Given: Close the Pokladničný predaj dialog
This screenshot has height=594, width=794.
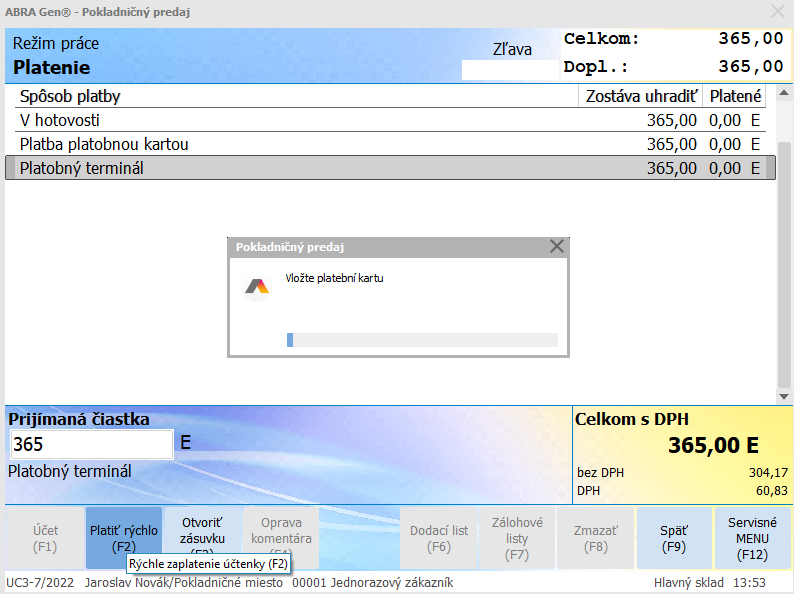Looking at the screenshot, I should pos(557,246).
